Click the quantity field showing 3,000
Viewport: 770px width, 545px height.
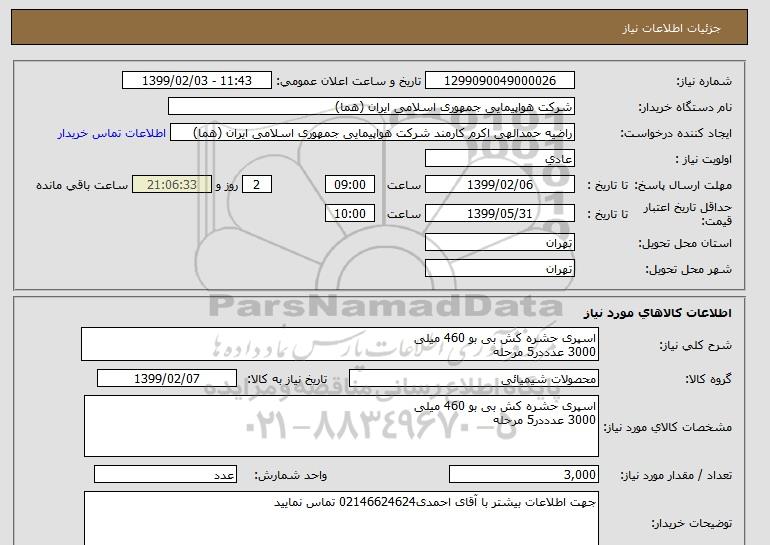point(523,474)
